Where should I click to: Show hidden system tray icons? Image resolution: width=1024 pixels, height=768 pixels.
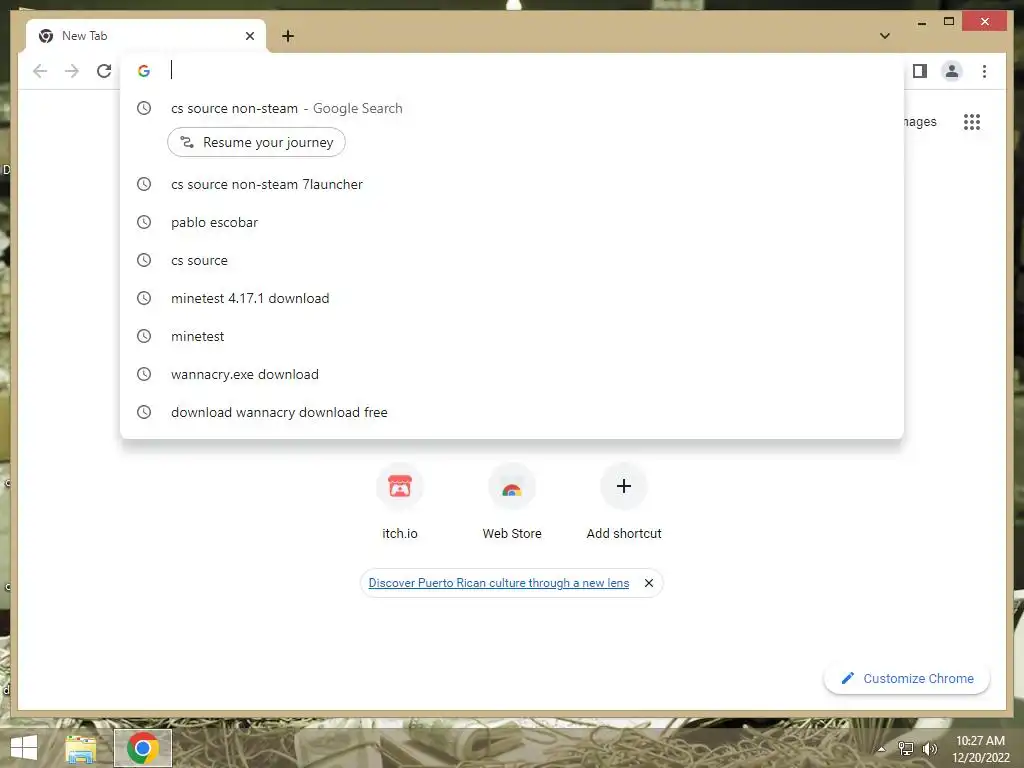pos(881,749)
